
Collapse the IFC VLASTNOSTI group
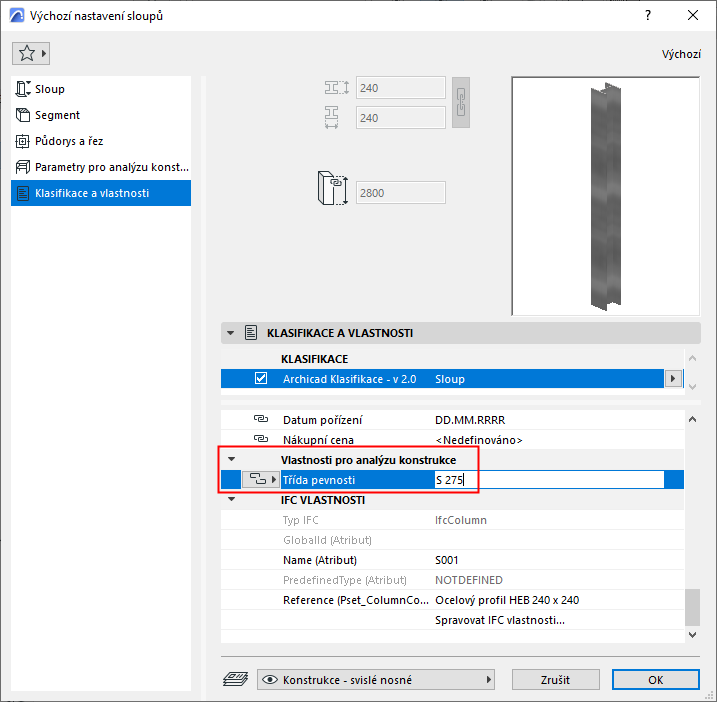(x=231, y=499)
